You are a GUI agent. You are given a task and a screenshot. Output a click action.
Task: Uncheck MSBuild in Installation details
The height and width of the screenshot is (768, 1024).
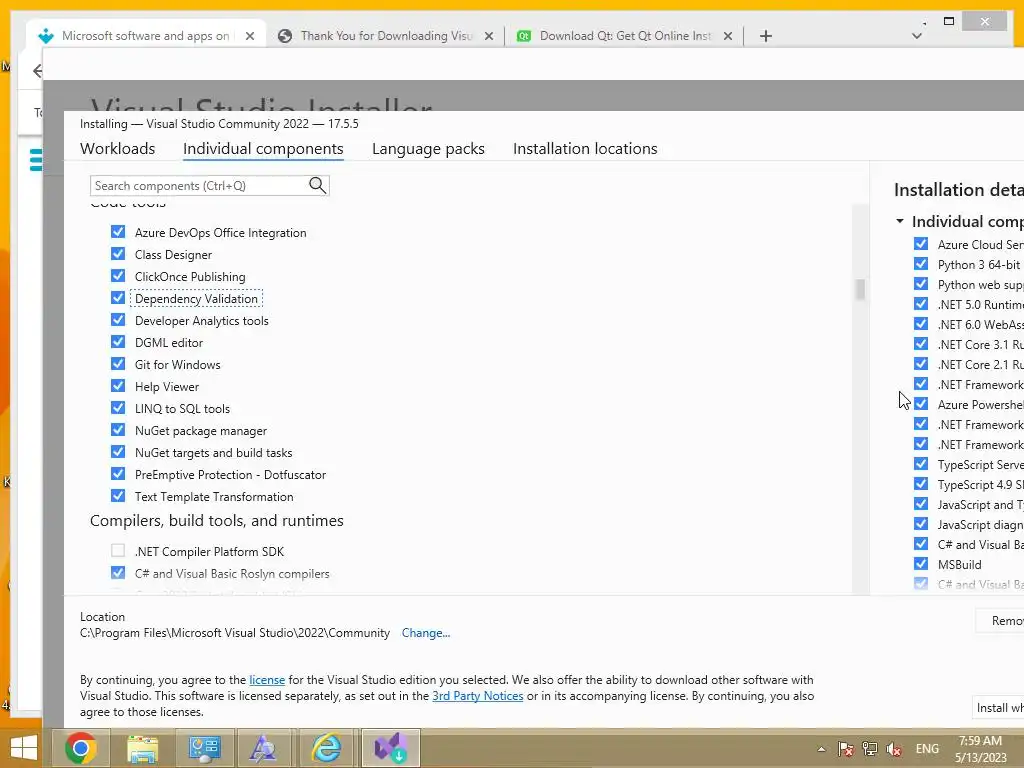coord(921,564)
